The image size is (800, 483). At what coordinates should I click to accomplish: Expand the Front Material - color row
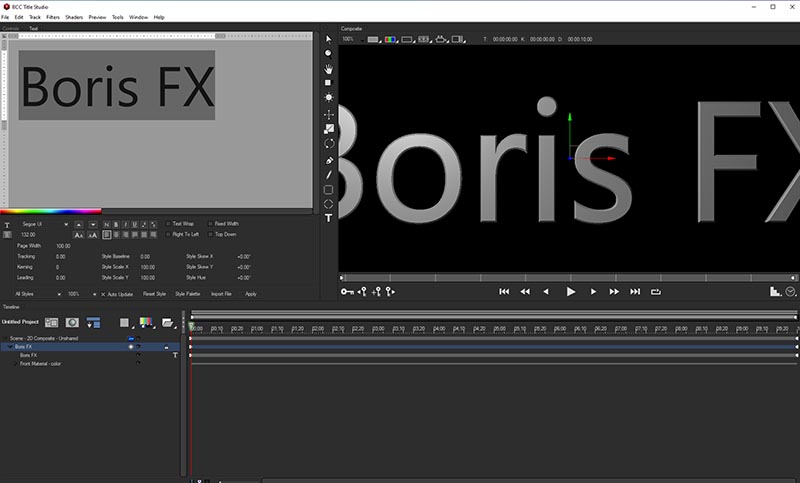16,364
